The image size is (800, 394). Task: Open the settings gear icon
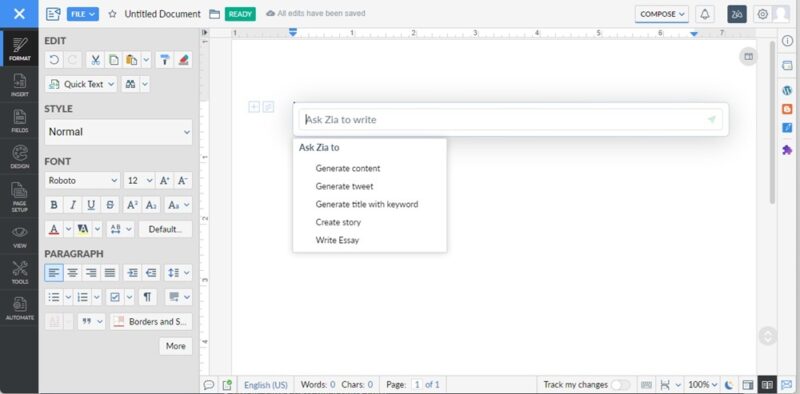[x=762, y=14]
